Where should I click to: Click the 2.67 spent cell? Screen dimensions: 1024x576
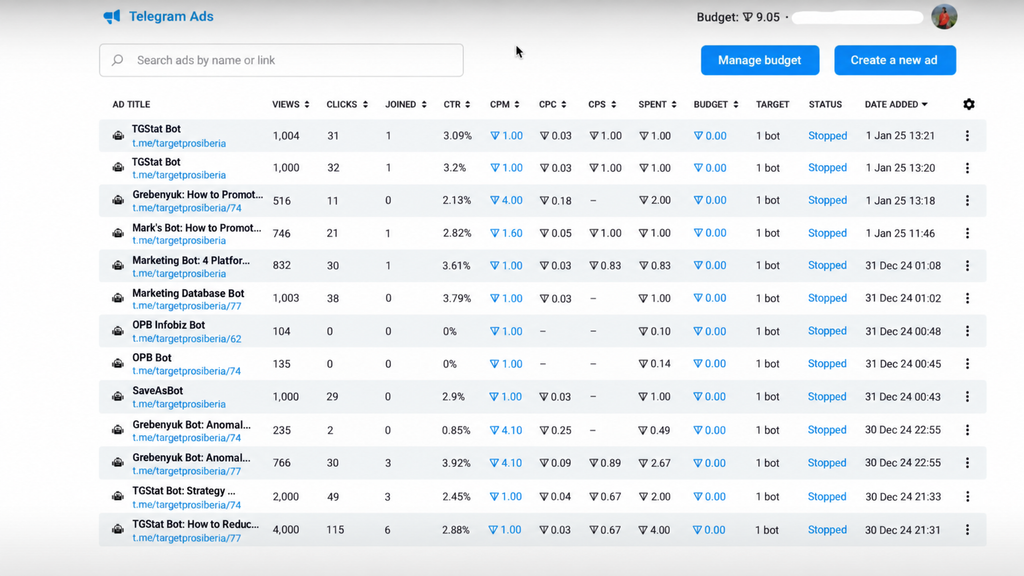pyautogui.click(x=655, y=463)
